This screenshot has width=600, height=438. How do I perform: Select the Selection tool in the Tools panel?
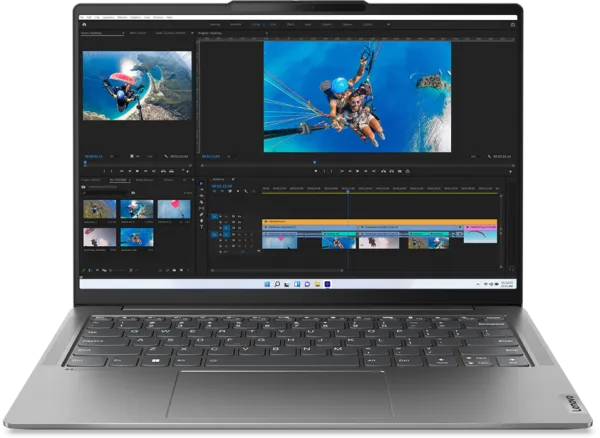coord(202,183)
